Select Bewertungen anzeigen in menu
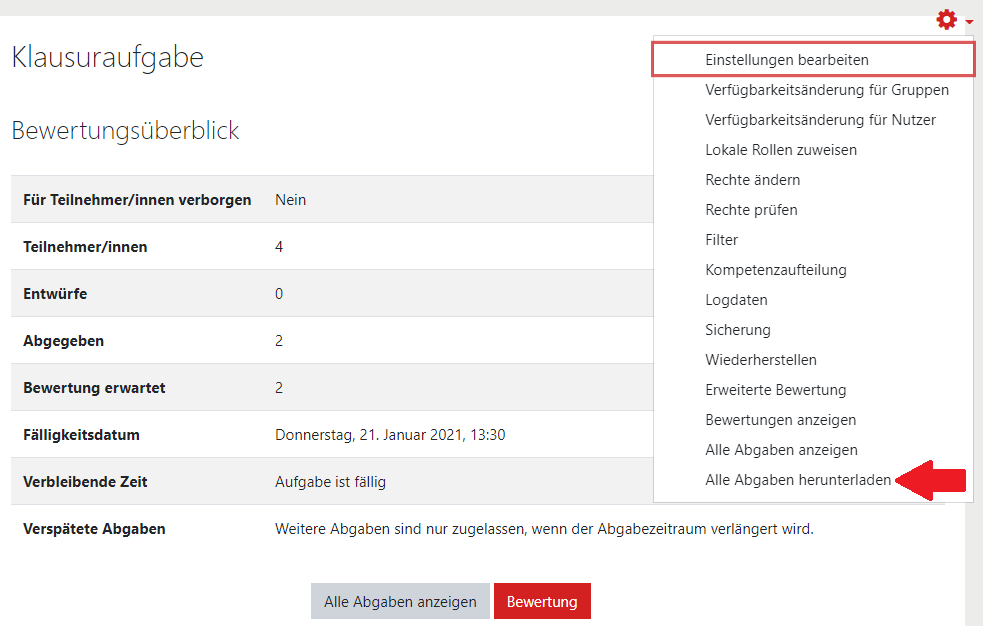 pyautogui.click(x=814, y=420)
